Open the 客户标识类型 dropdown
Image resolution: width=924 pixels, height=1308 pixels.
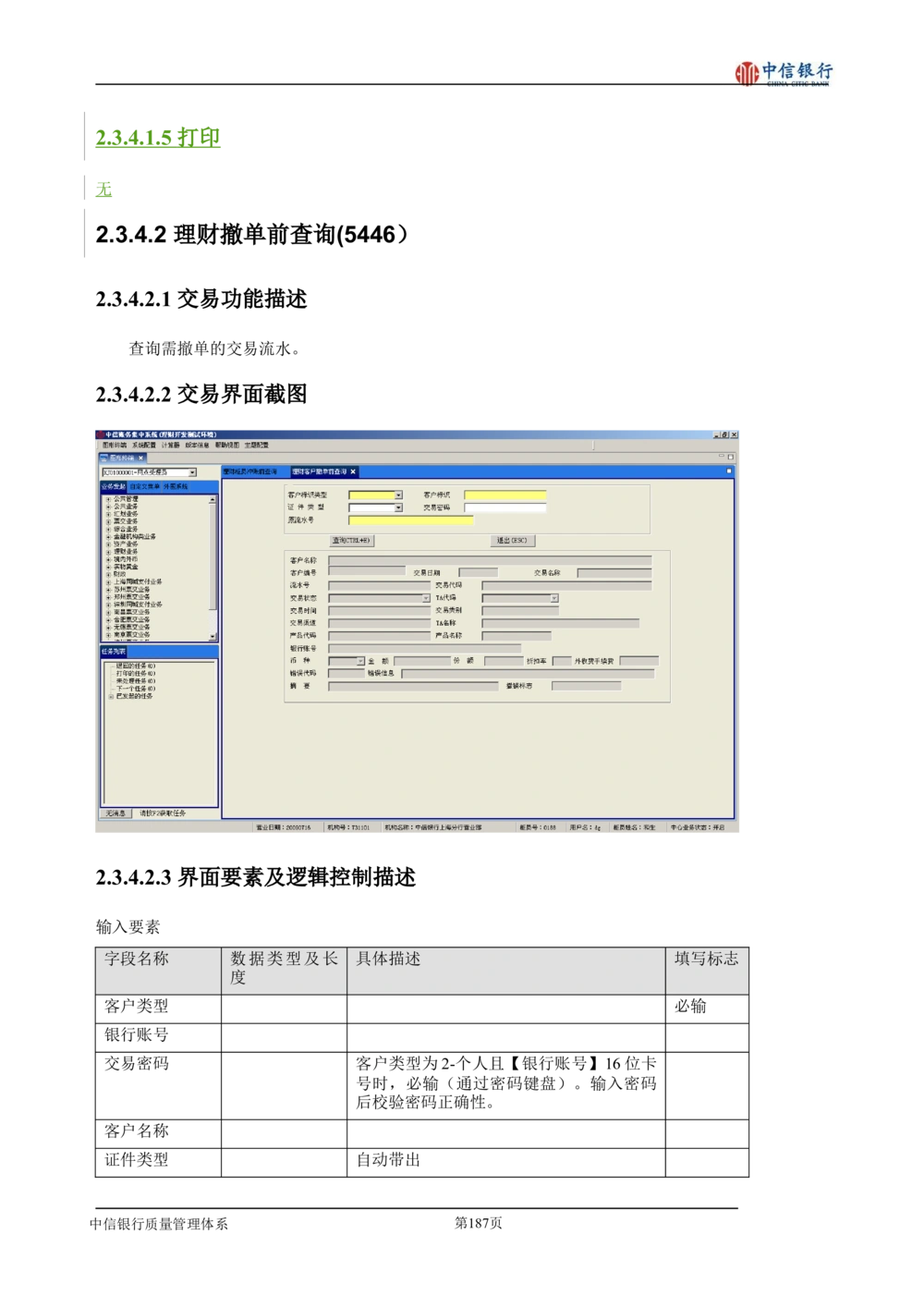click(x=398, y=495)
